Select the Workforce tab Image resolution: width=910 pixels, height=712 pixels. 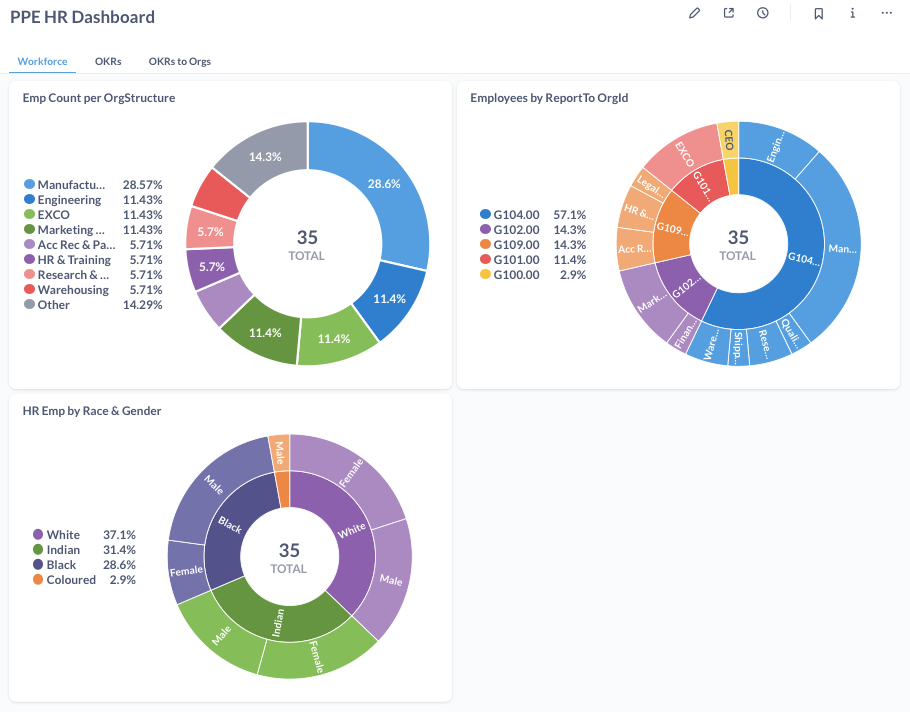point(42,61)
